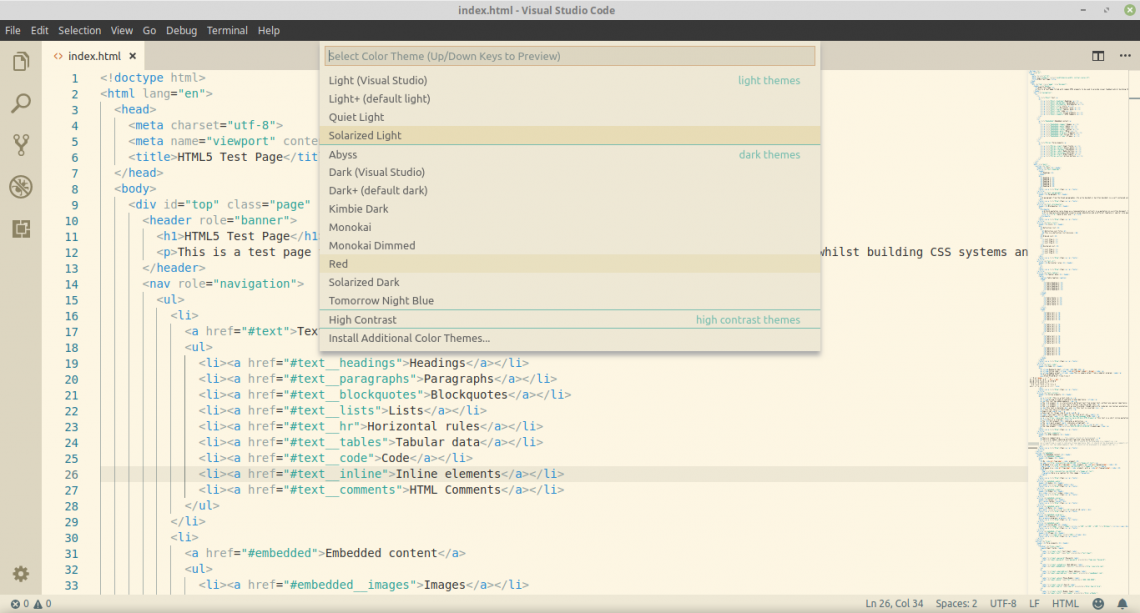Switch to the index.html tab
The height and width of the screenshot is (613, 1140).
point(93,56)
